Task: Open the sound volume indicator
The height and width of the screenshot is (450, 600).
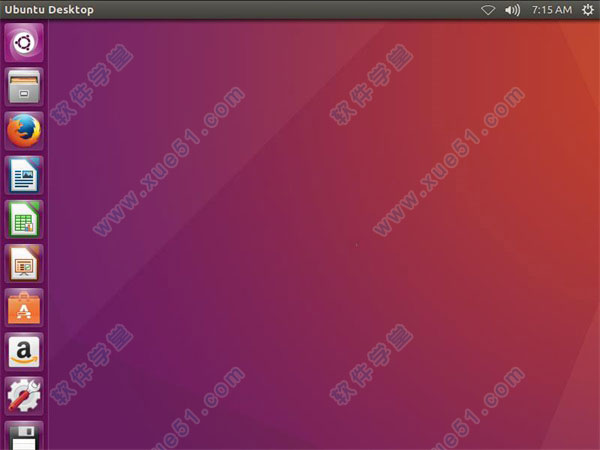Action: point(512,10)
